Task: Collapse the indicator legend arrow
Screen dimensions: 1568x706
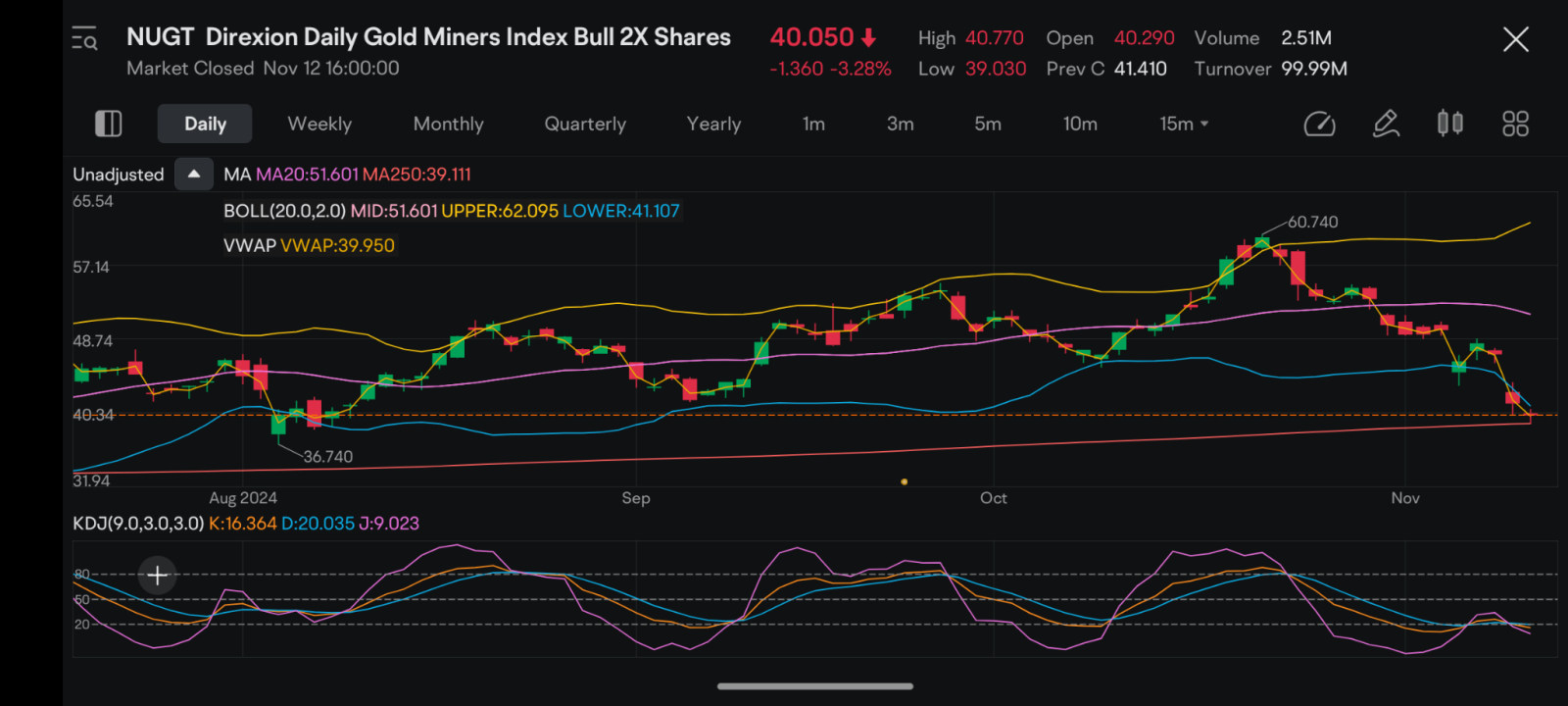Action: click(194, 174)
